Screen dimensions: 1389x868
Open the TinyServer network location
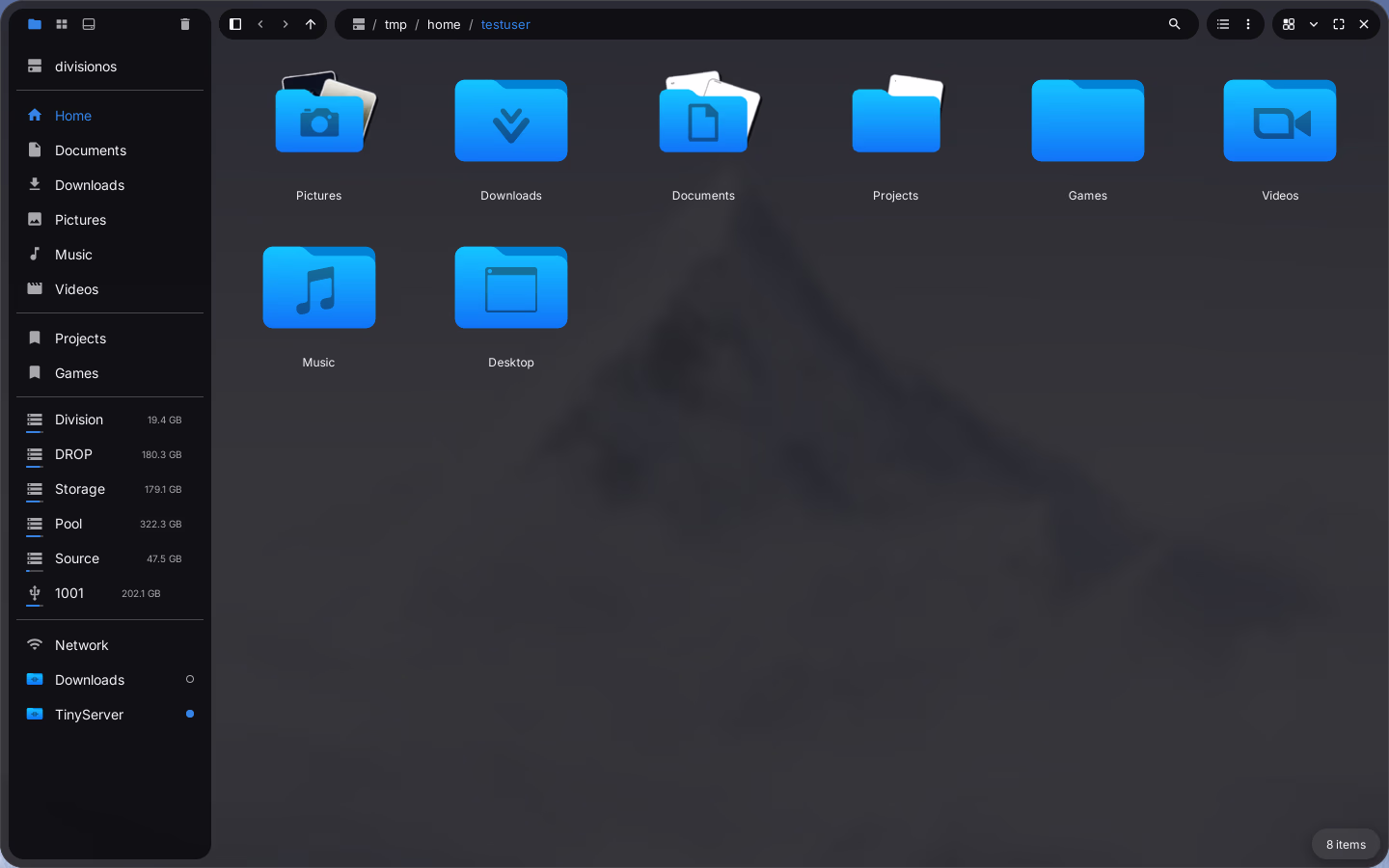point(110,715)
